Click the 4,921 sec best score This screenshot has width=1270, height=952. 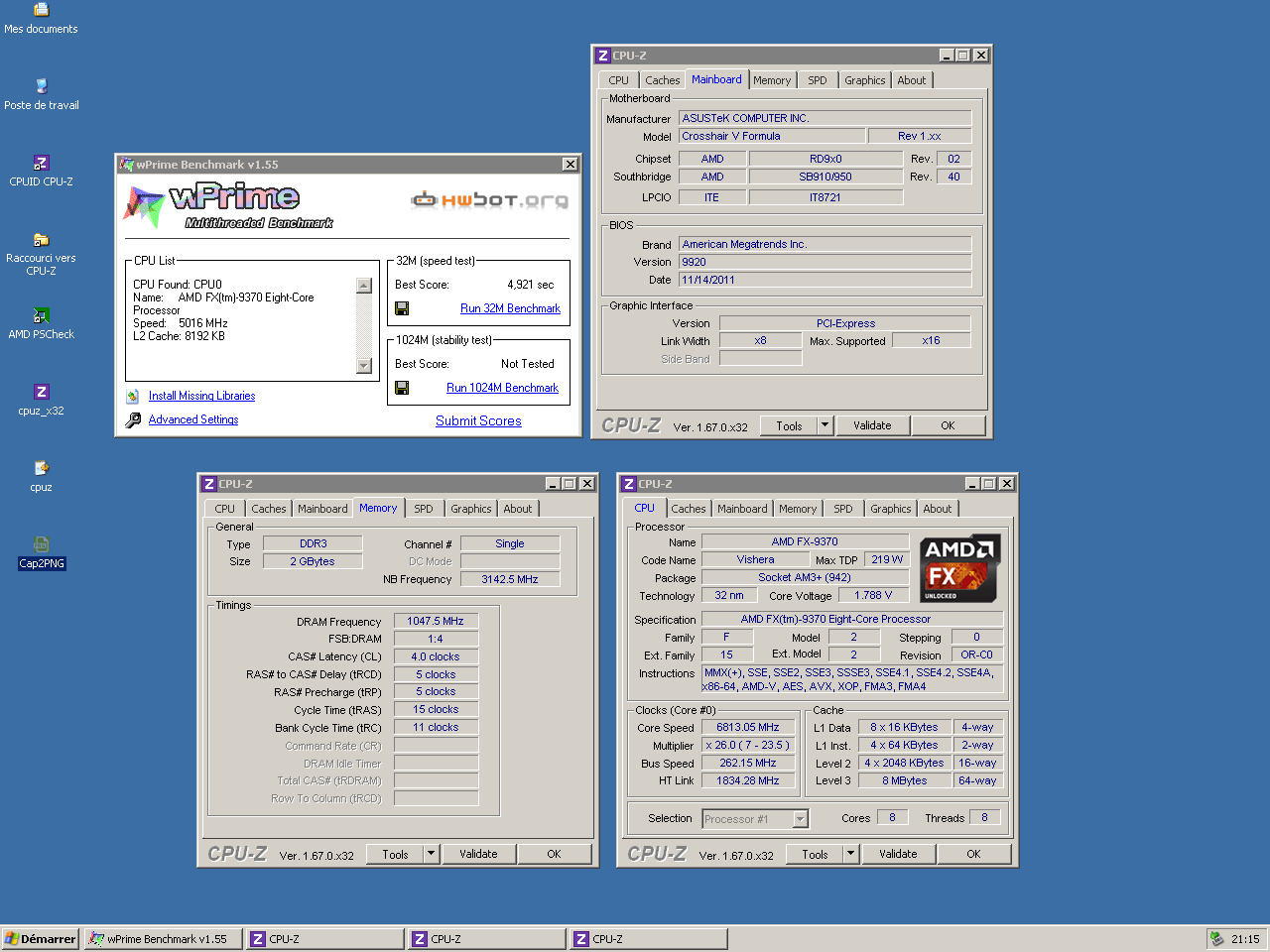pos(531,285)
